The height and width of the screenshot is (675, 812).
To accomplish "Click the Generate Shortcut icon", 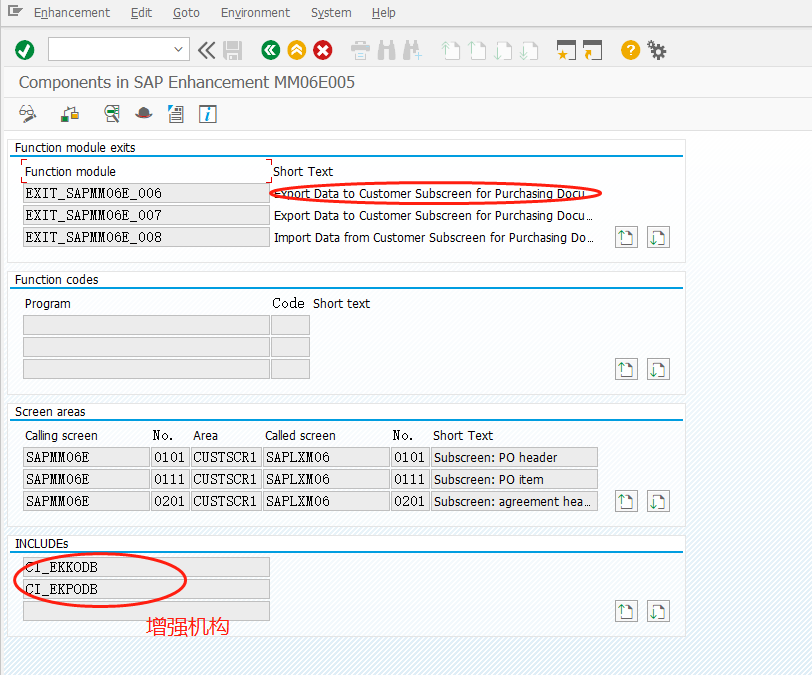I will (x=592, y=50).
